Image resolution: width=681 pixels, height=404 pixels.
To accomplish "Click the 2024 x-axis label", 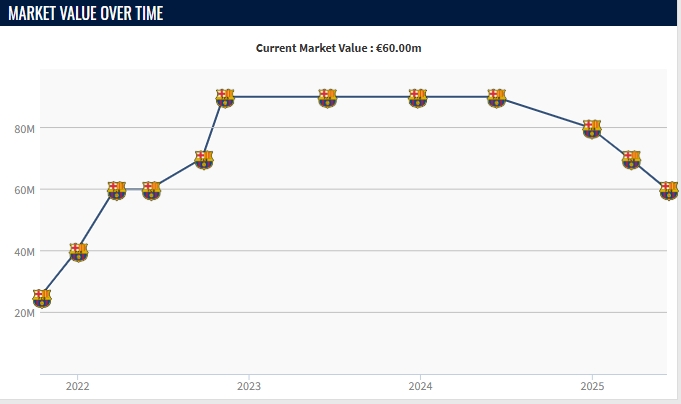I will point(420,386).
